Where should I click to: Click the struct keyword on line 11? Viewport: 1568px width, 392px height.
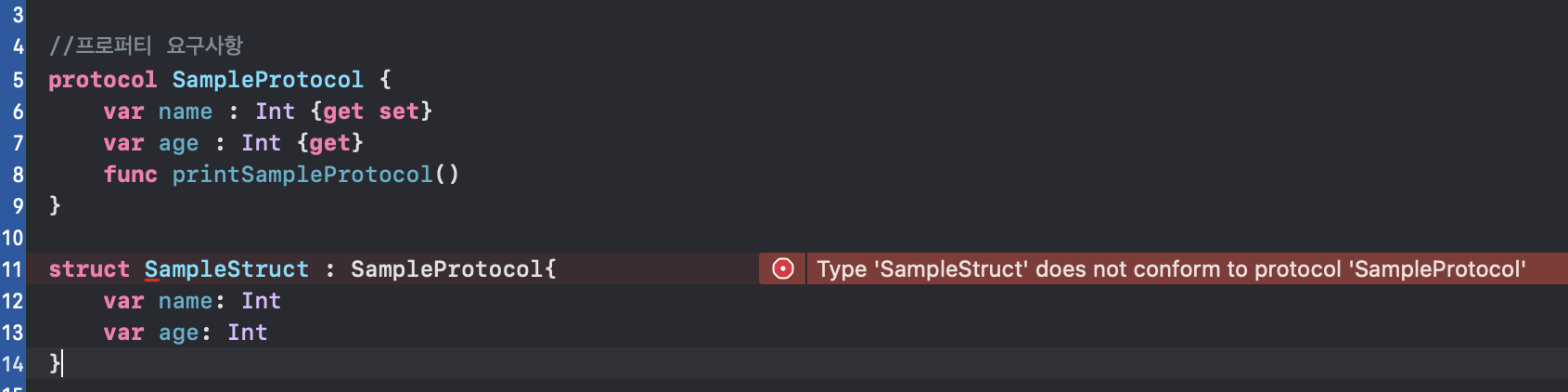point(89,269)
